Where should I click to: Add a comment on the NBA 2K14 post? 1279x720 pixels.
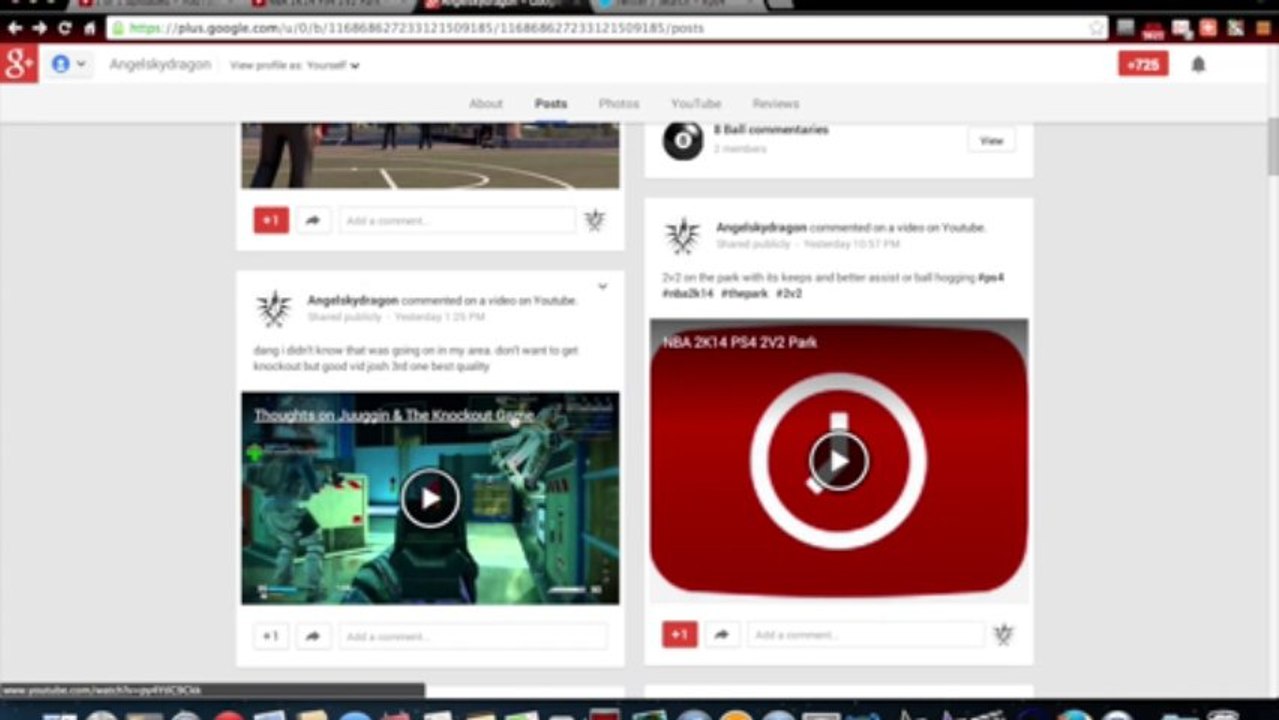866,634
